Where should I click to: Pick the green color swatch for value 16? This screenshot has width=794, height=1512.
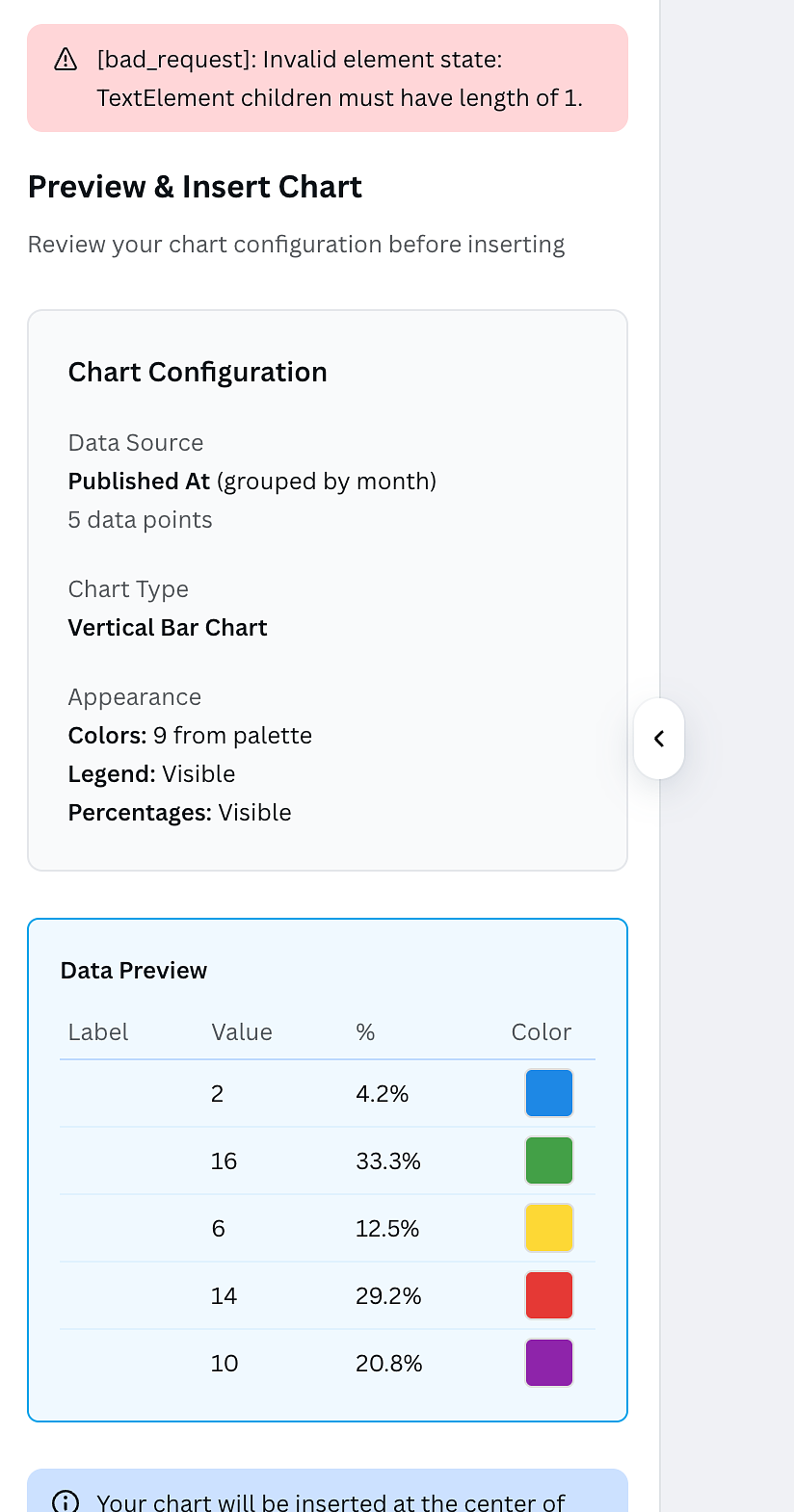548,1160
